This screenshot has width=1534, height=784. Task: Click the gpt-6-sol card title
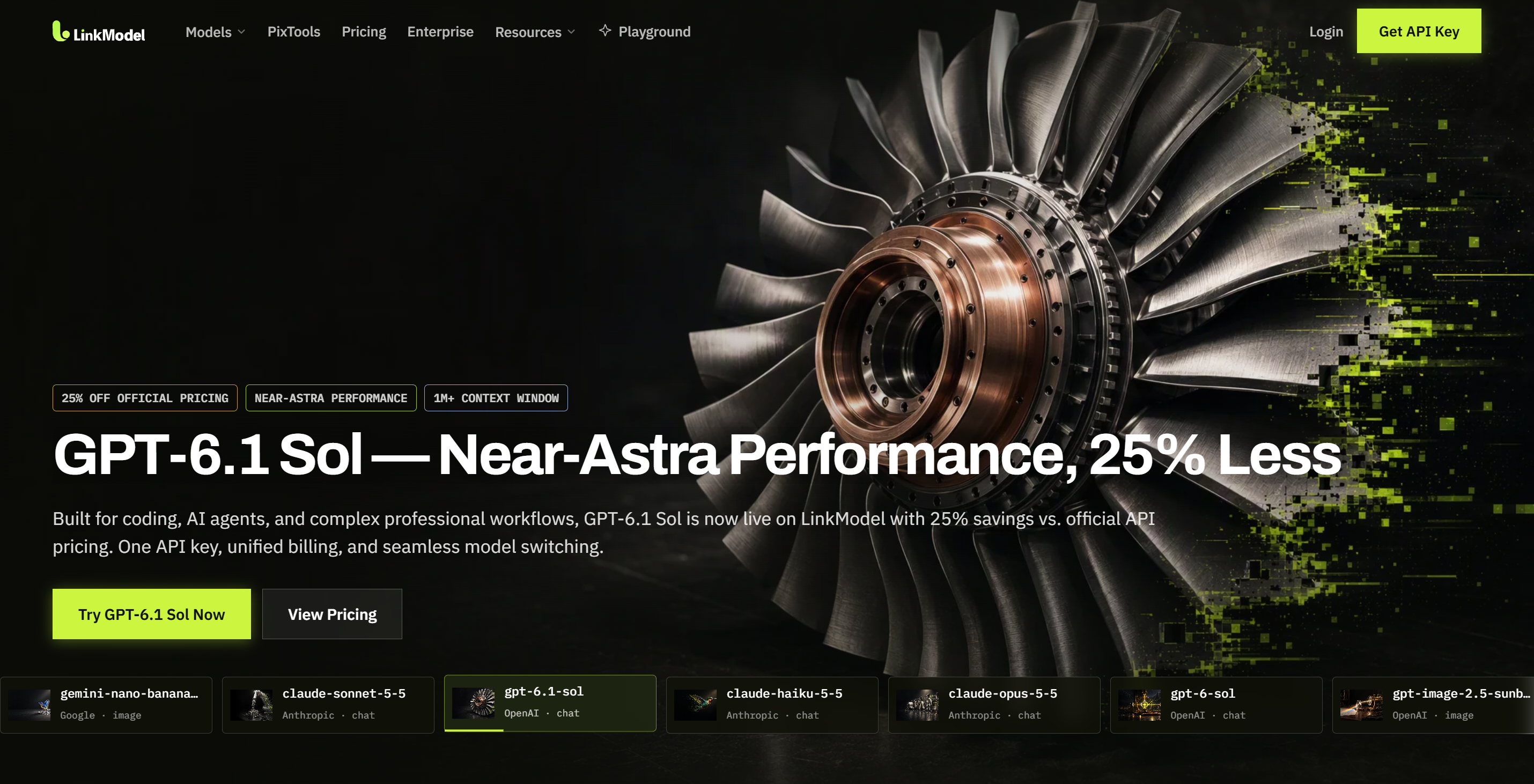pos(1203,693)
